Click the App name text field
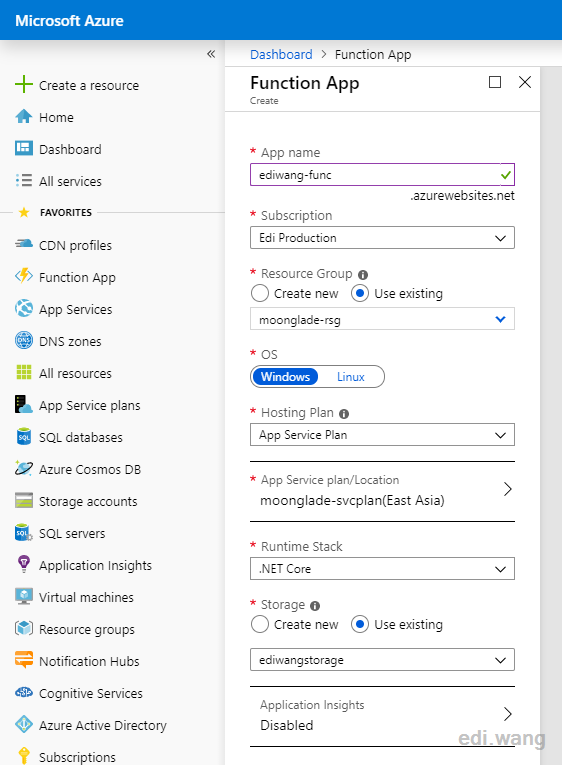 tap(382, 175)
